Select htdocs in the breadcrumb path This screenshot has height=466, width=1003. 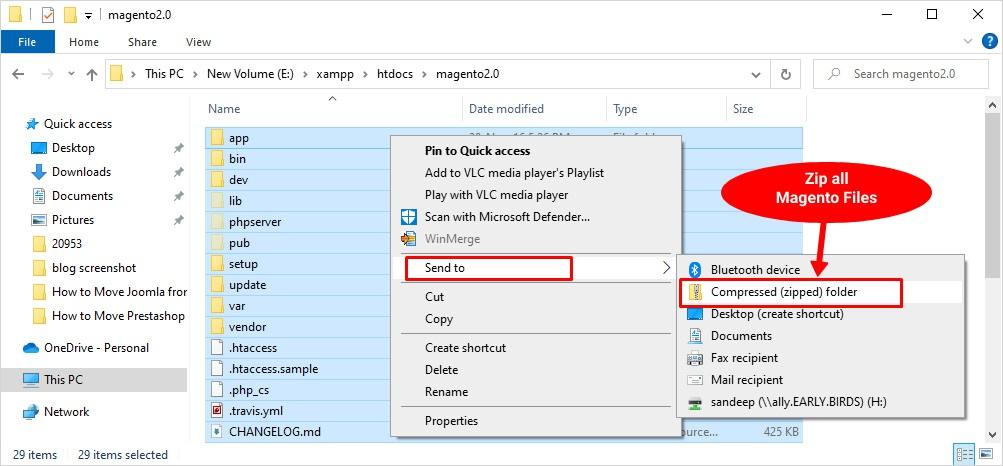pyautogui.click(x=394, y=74)
